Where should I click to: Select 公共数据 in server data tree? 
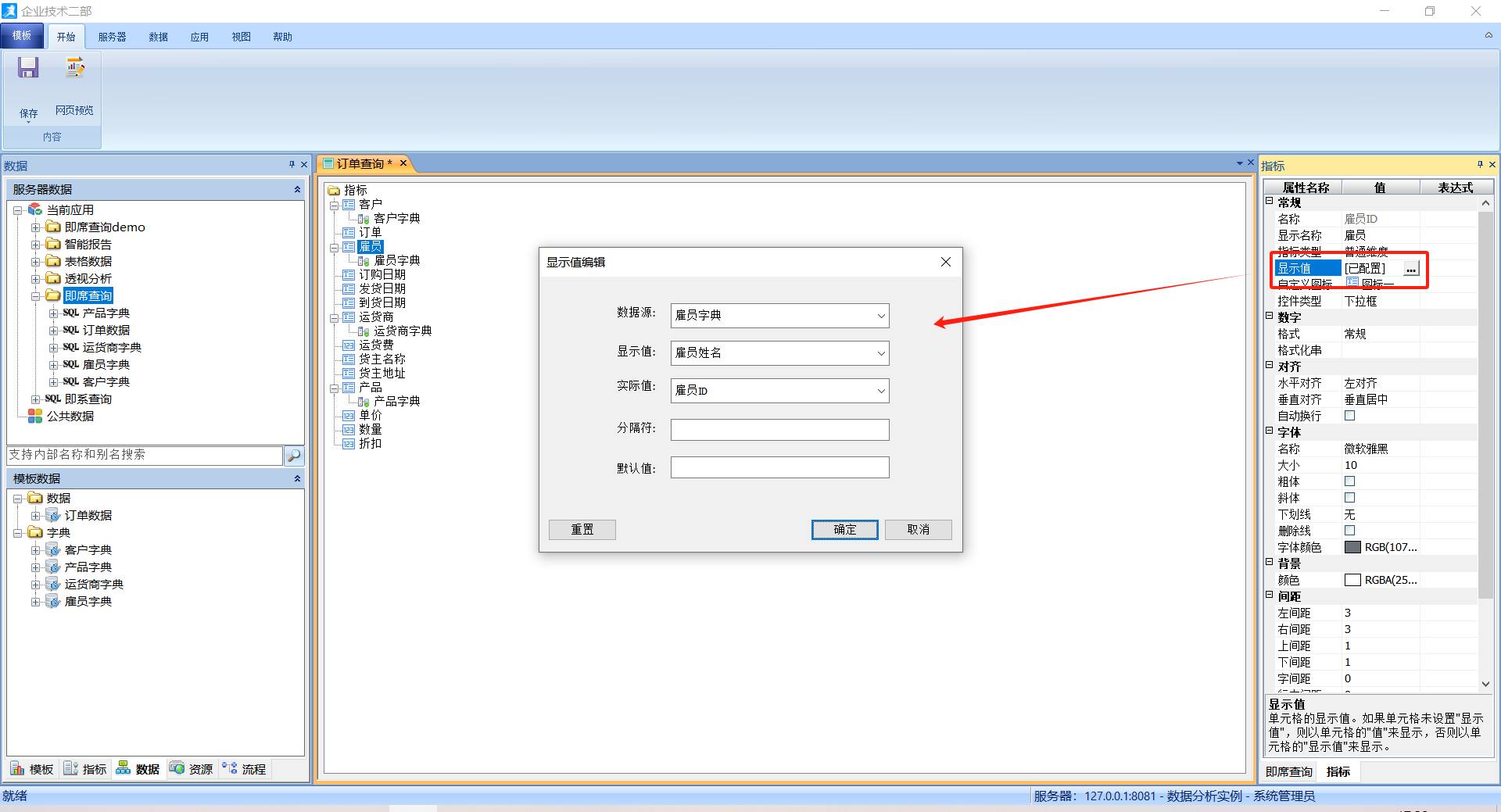pos(70,417)
